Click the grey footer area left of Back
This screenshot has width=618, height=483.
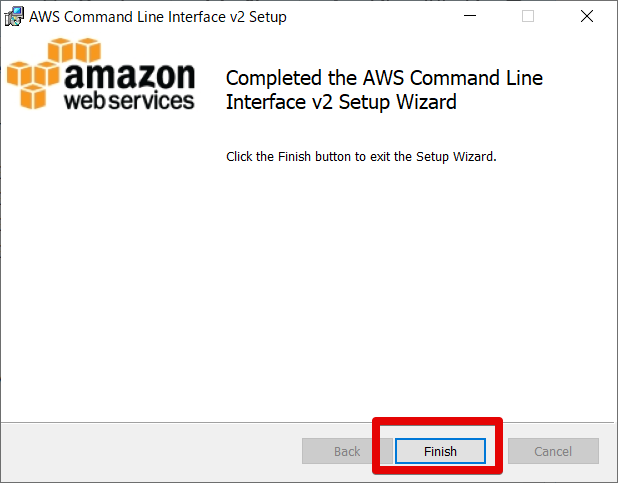(x=150, y=451)
